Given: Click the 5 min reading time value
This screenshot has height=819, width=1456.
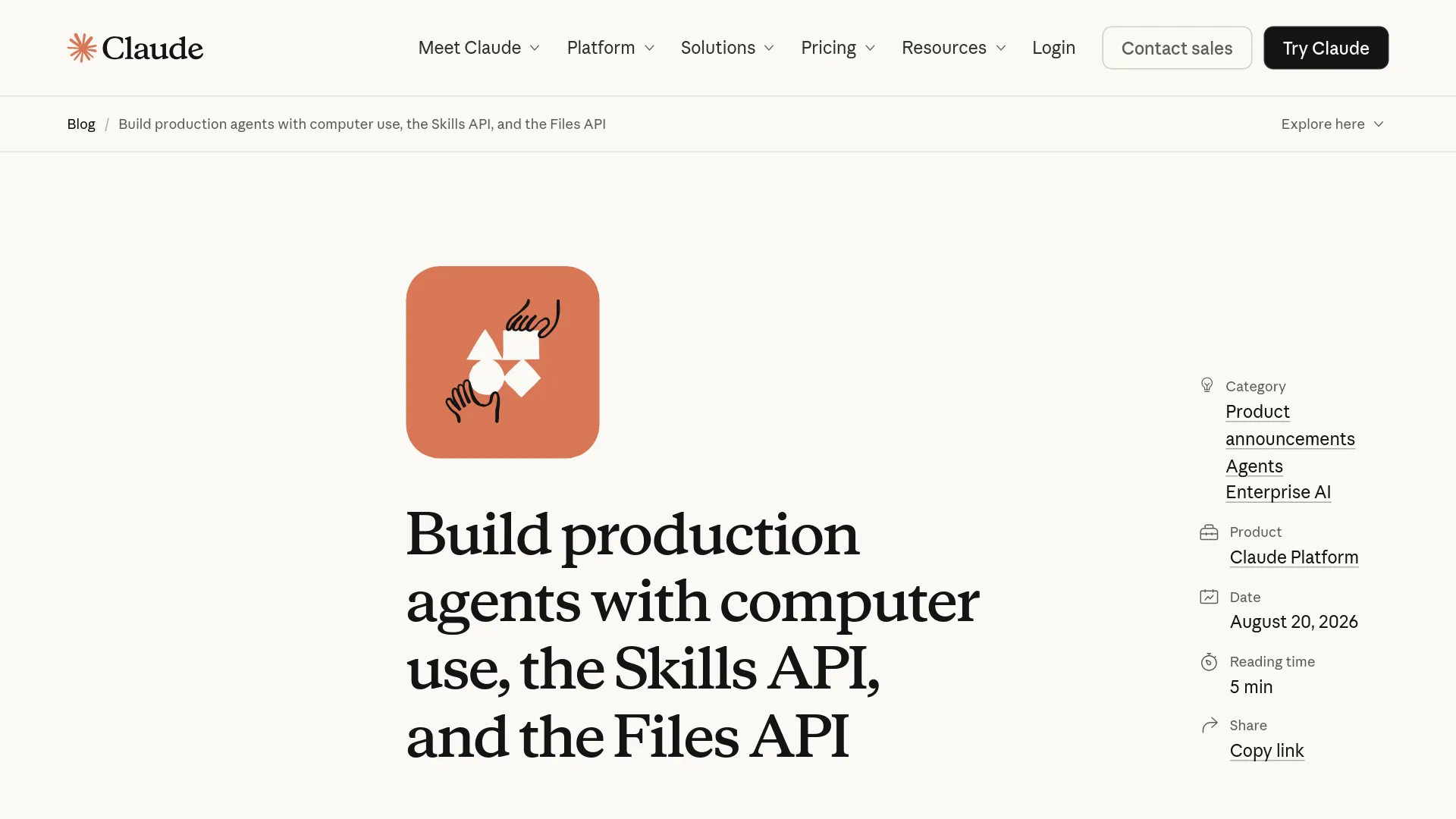Looking at the screenshot, I should pos(1251,687).
